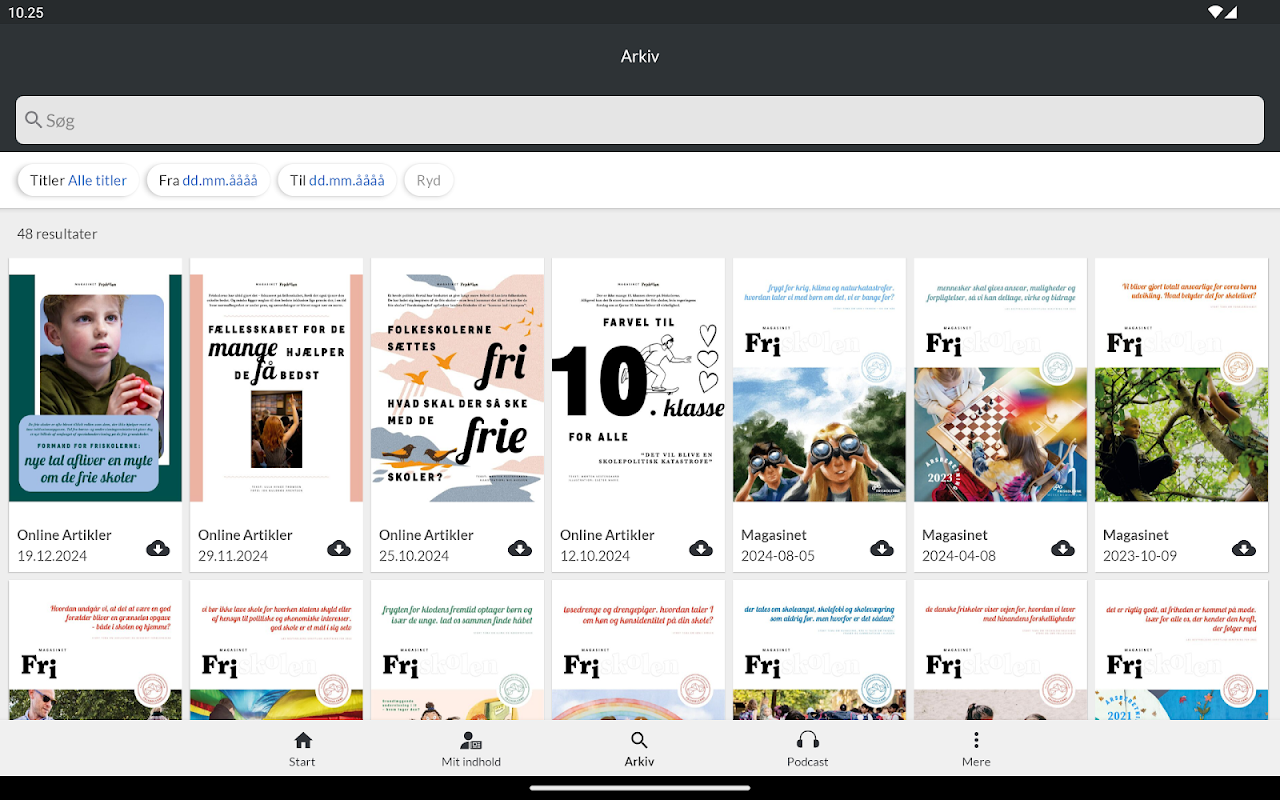The height and width of the screenshot is (800, 1280).
Task: Open the Magasinet chessboard cover from 2024-04-08
Action: (1001, 388)
